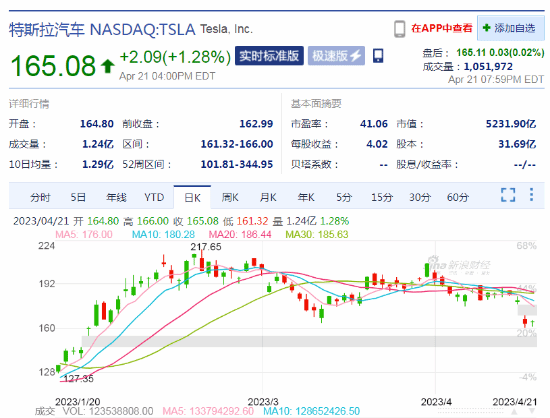
Task: Open the 年线 chart tab
Action: click(116, 197)
